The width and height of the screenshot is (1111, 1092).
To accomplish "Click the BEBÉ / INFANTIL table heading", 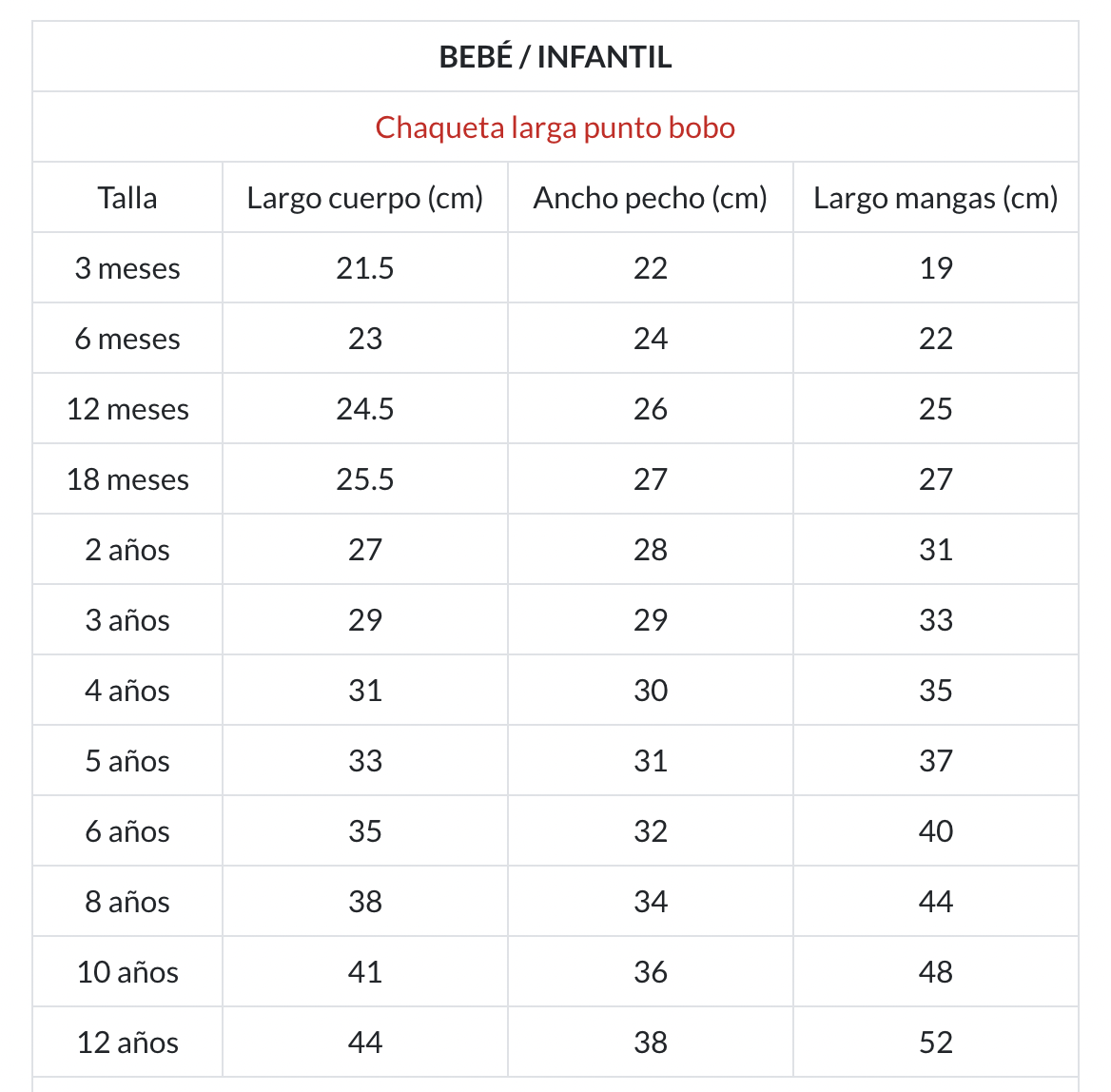I will (x=555, y=57).
